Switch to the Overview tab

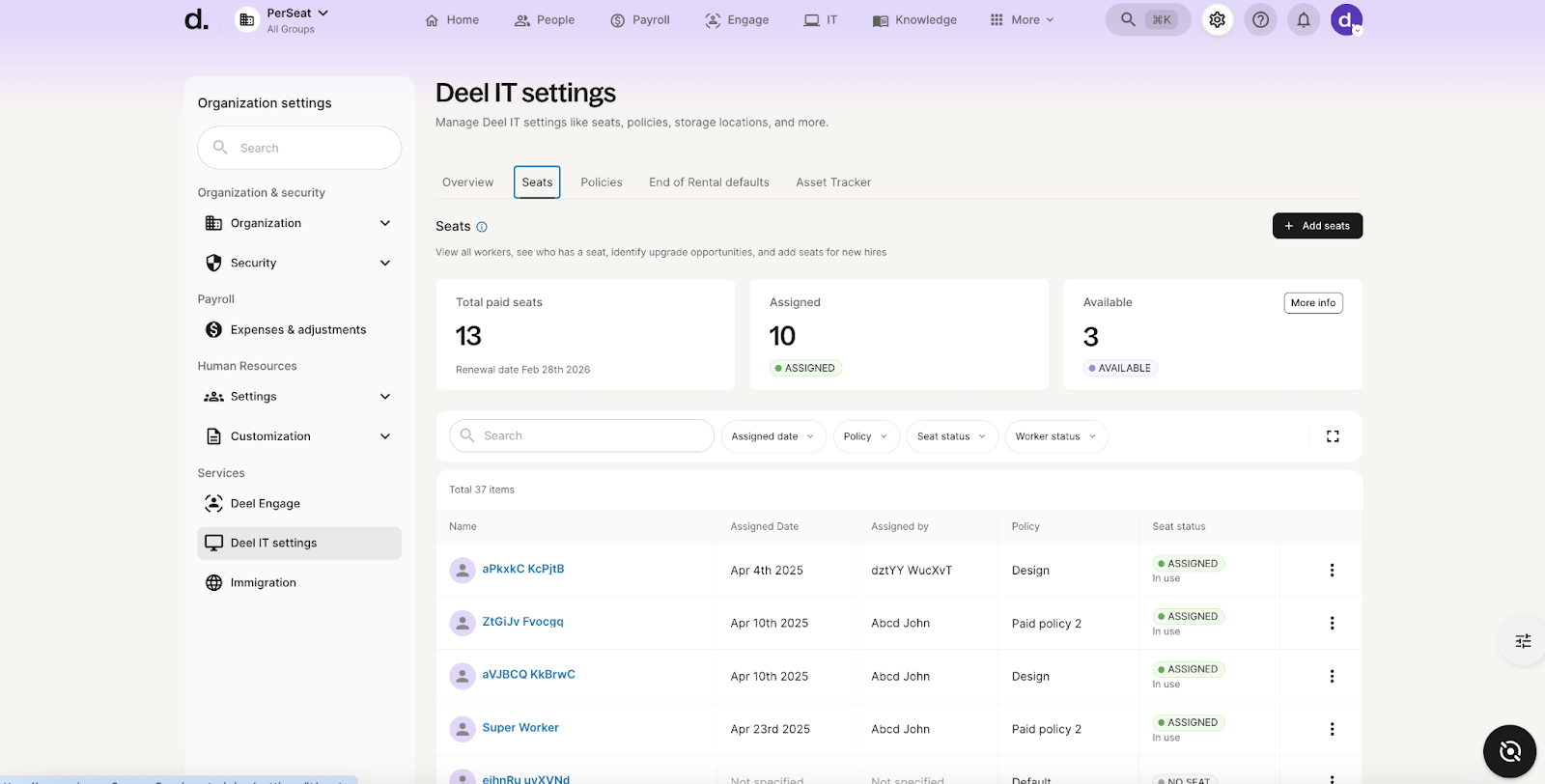(467, 182)
